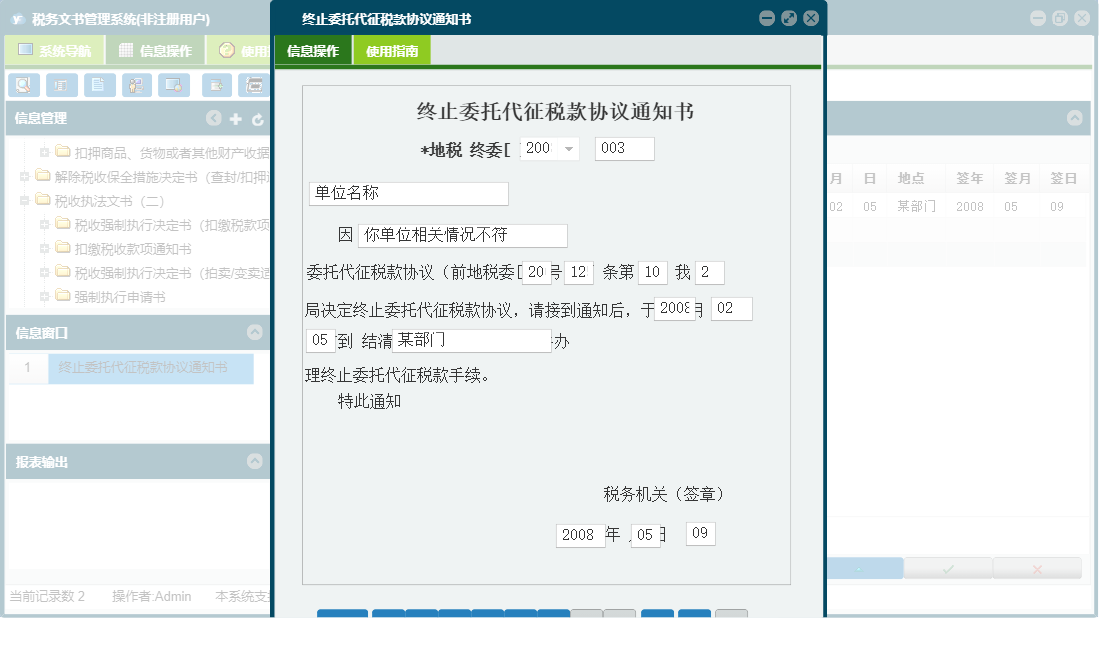Click the restore icon in the dialog title bar
1099x655 pixels.
(x=789, y=17)
